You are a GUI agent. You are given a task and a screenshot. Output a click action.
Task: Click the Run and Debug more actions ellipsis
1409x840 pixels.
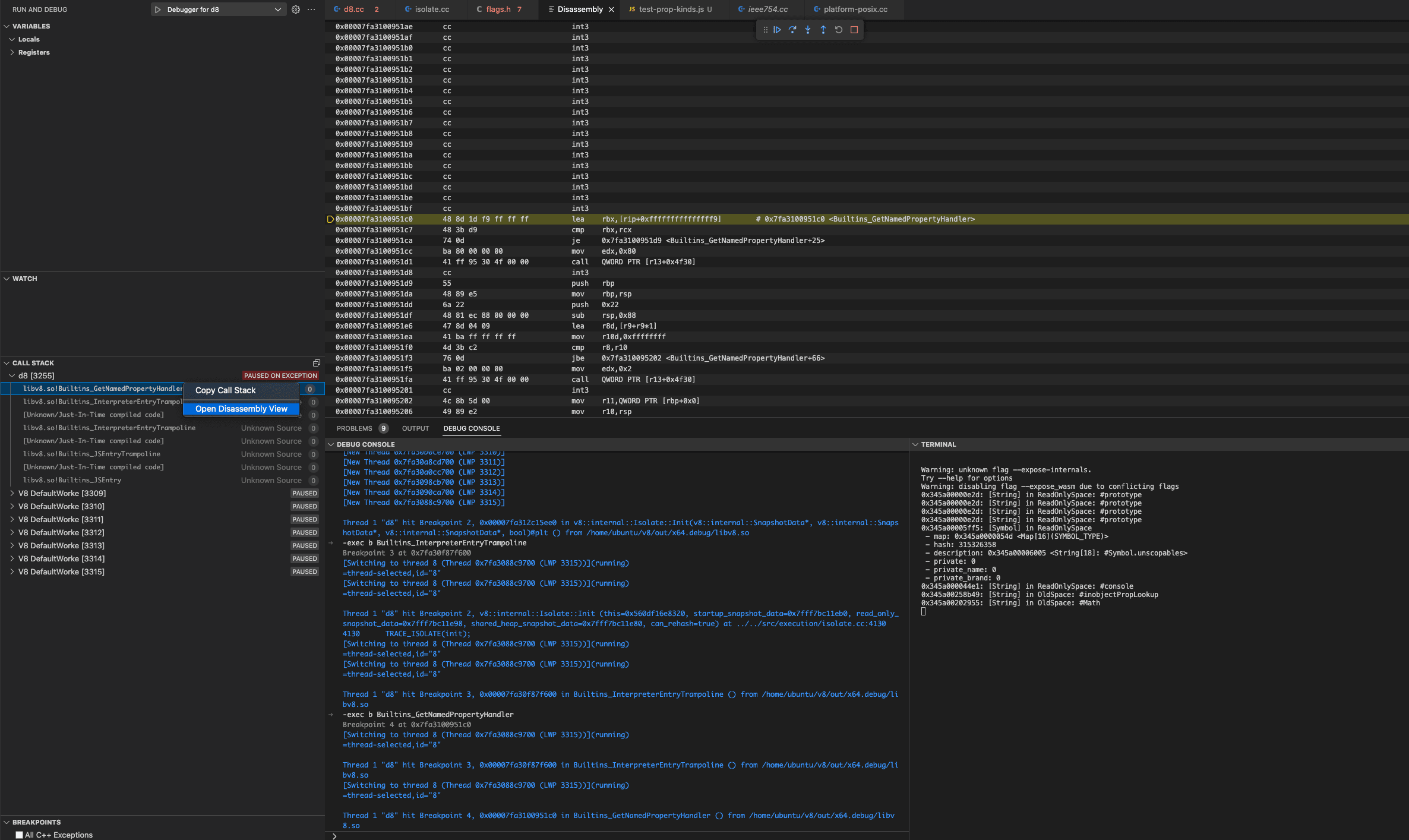click(311, 10)
